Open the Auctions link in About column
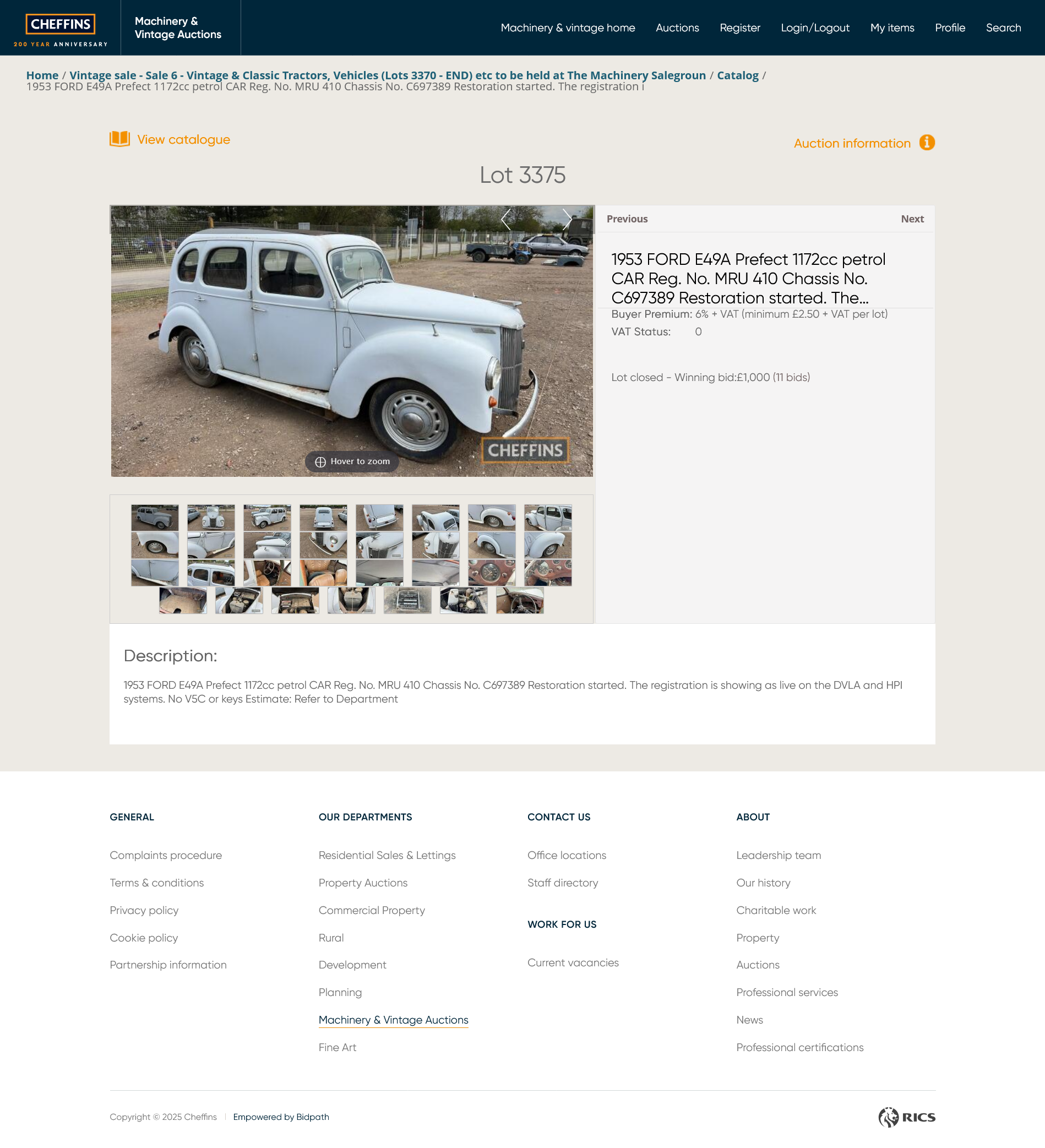This screenshot has height=1148, width=1045. point(758,965)
